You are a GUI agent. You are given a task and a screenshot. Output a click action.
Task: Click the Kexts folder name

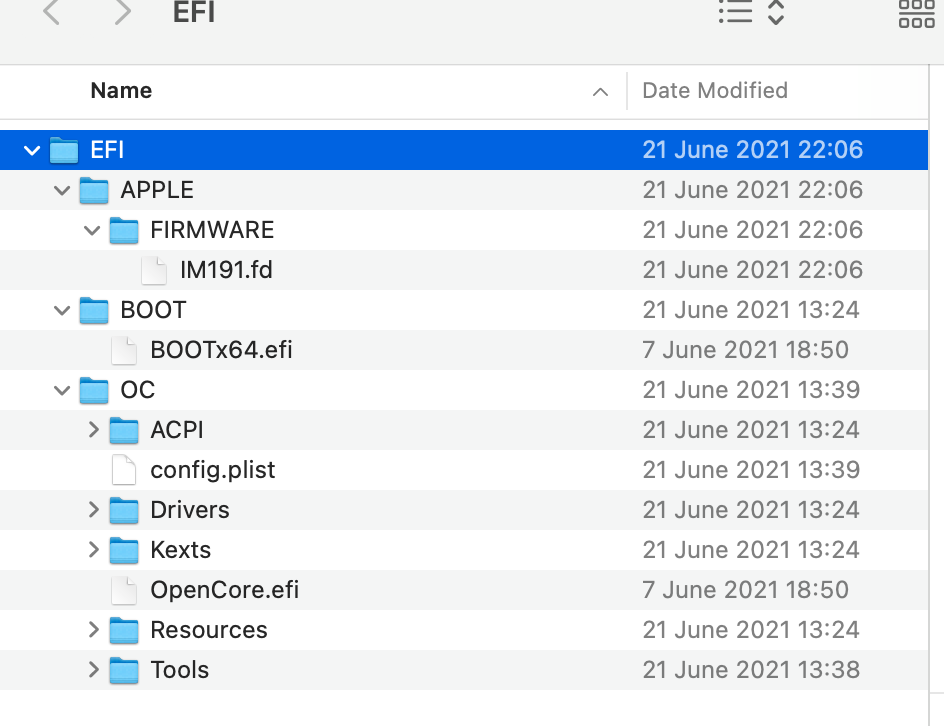(x=181, y=550)
